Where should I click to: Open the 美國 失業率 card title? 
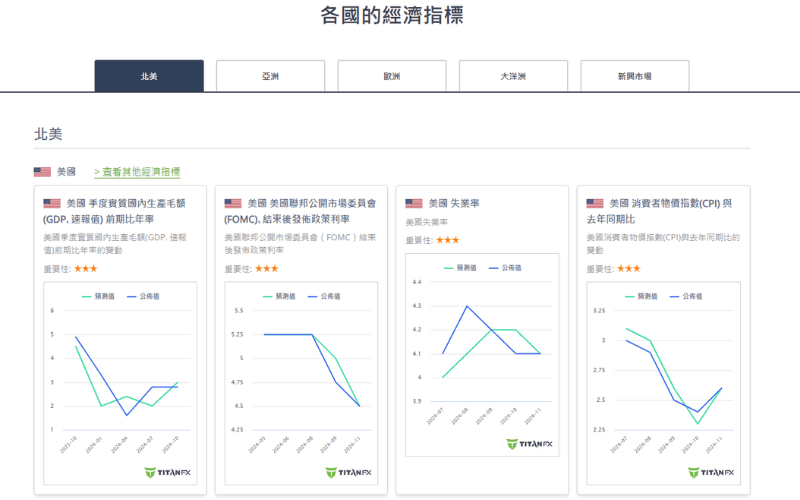[454, 204]
